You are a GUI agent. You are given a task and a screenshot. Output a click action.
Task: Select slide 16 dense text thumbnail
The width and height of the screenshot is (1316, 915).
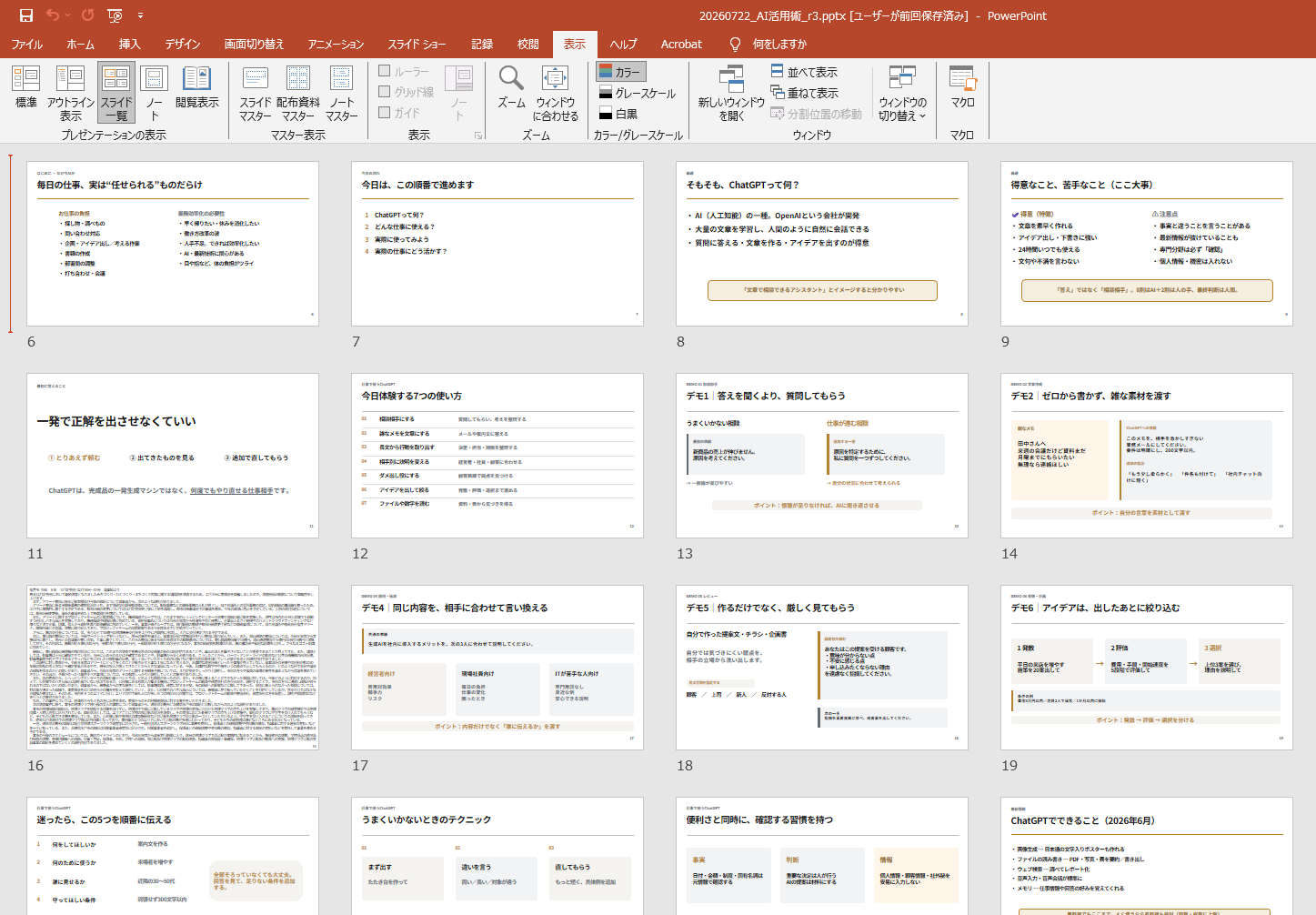[173, 668]
